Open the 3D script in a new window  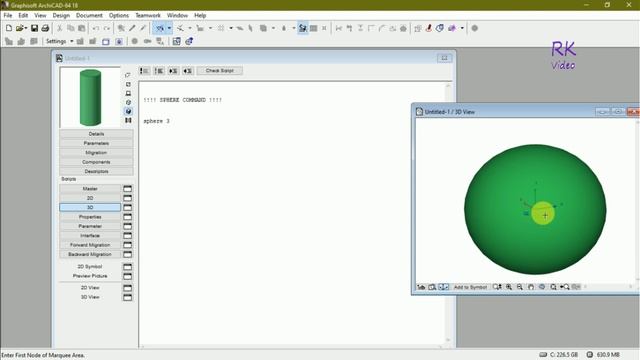coord(127,207)
